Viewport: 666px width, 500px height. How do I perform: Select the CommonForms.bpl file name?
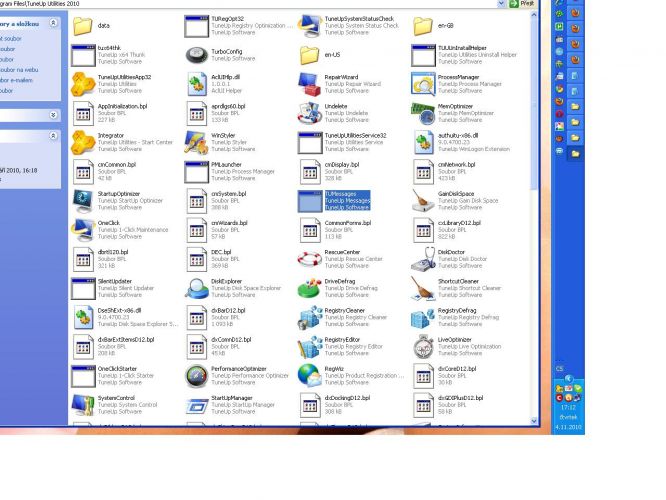point(348,223)
